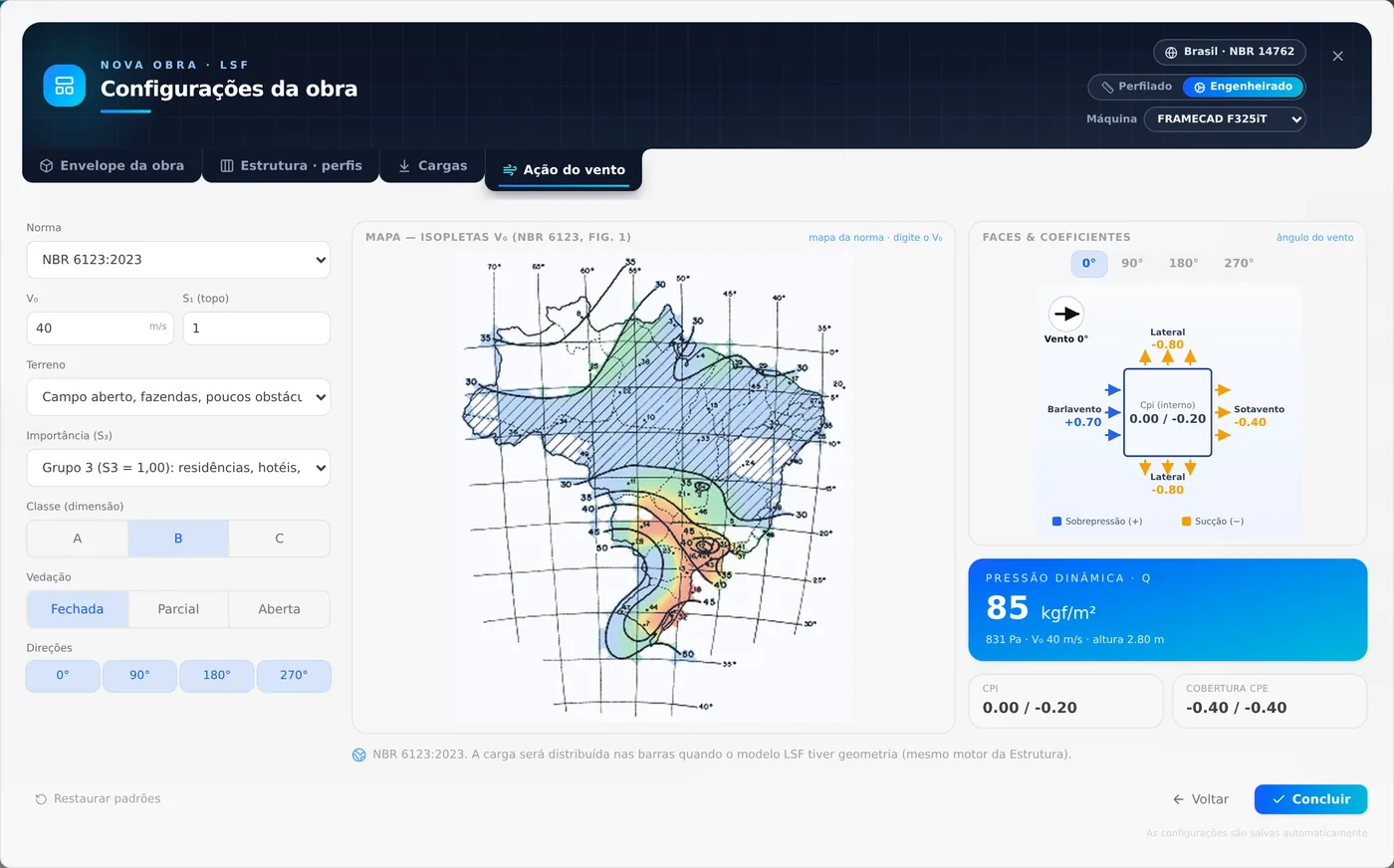Select the Brasil · NBR 14762 badge text

point(1239,52)
